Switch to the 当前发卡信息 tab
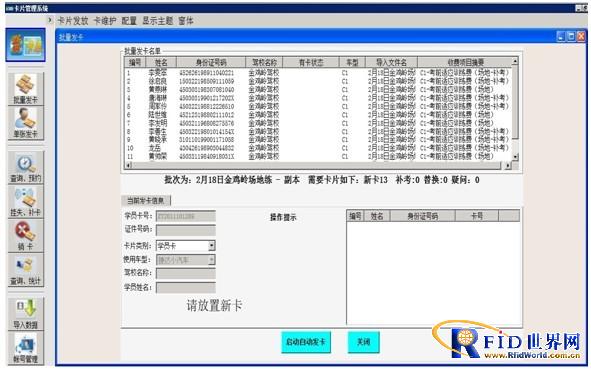This screenshot has width=591, height=369. click(x=145, y=200)
